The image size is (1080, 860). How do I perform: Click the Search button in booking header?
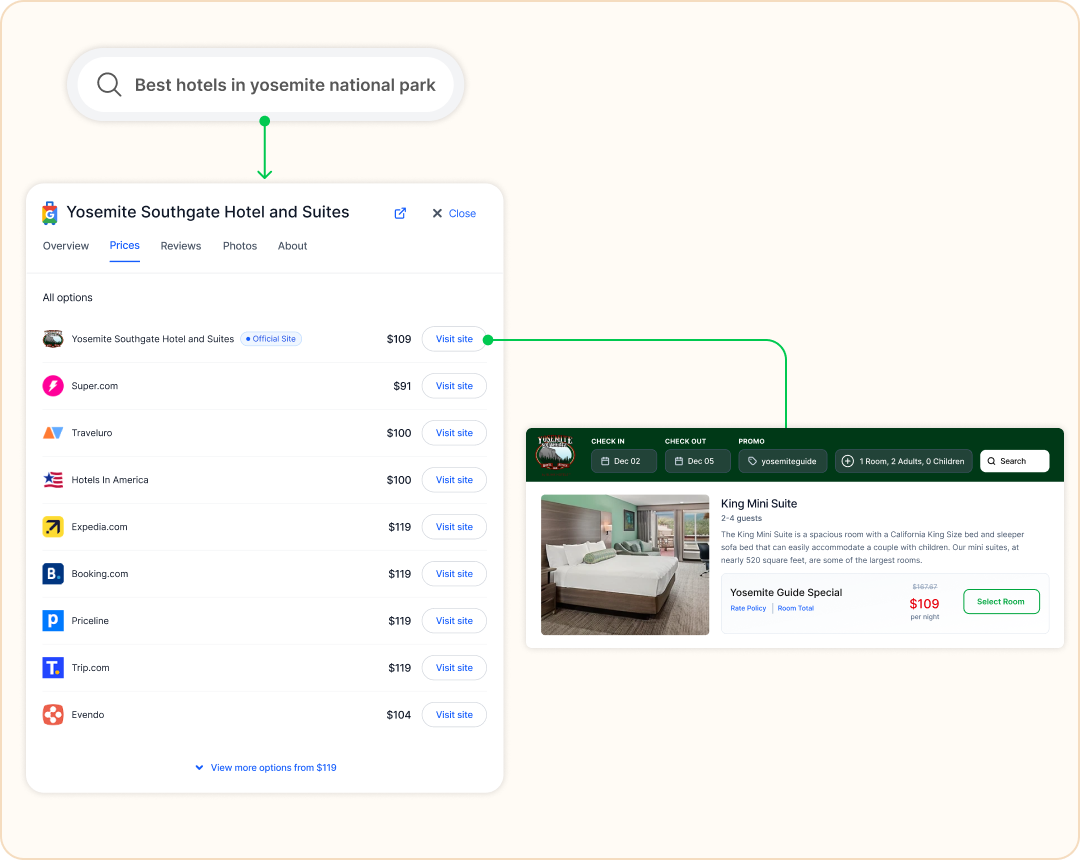point(1014,461)
